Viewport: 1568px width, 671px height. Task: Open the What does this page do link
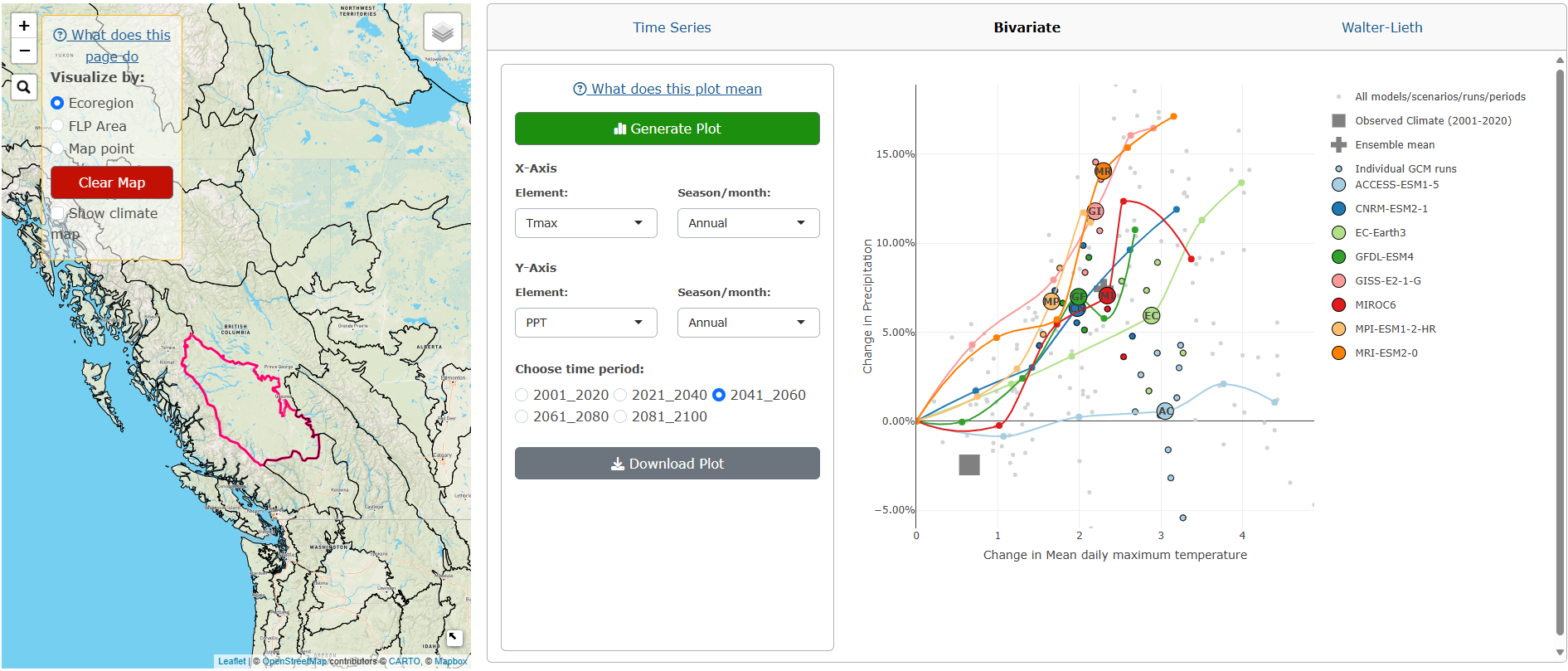112,46
